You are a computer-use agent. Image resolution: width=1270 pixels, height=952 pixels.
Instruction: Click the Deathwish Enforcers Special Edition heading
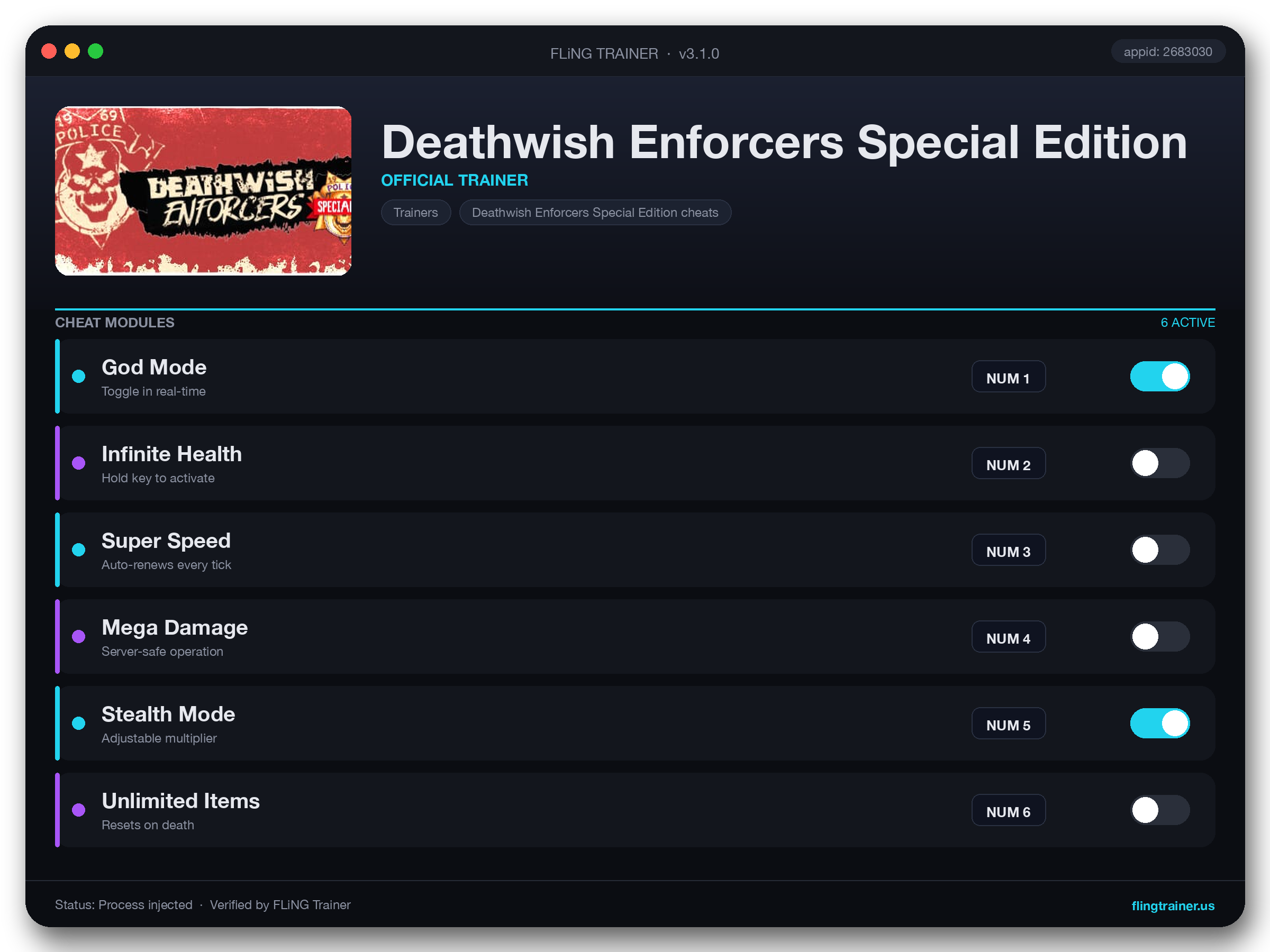coord(784,142)
